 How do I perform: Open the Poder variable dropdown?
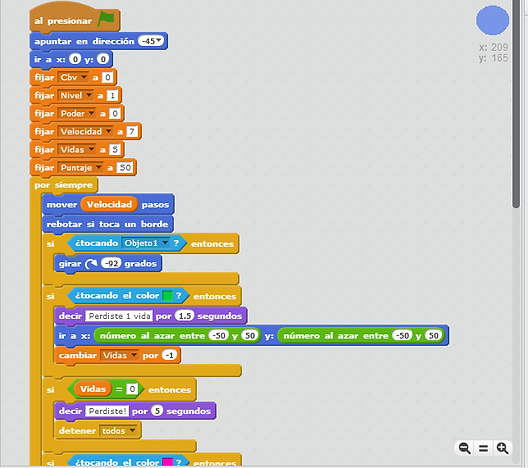click(92, 113)
